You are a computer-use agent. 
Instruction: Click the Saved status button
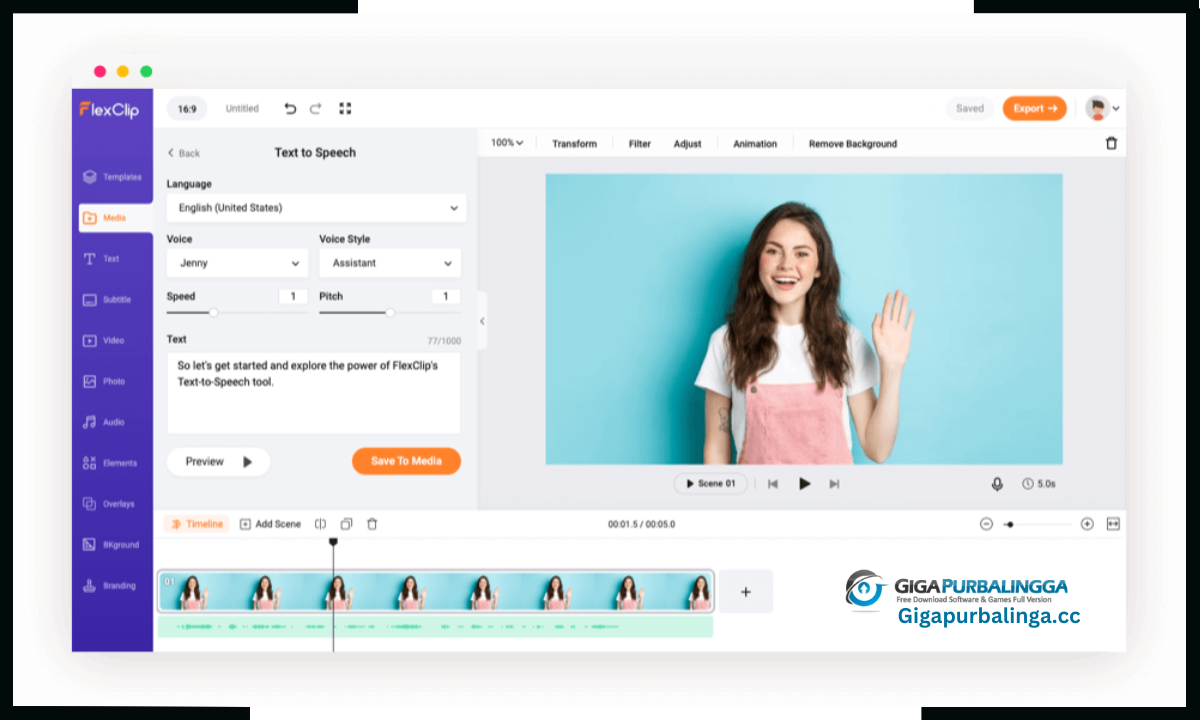[970, 108]
